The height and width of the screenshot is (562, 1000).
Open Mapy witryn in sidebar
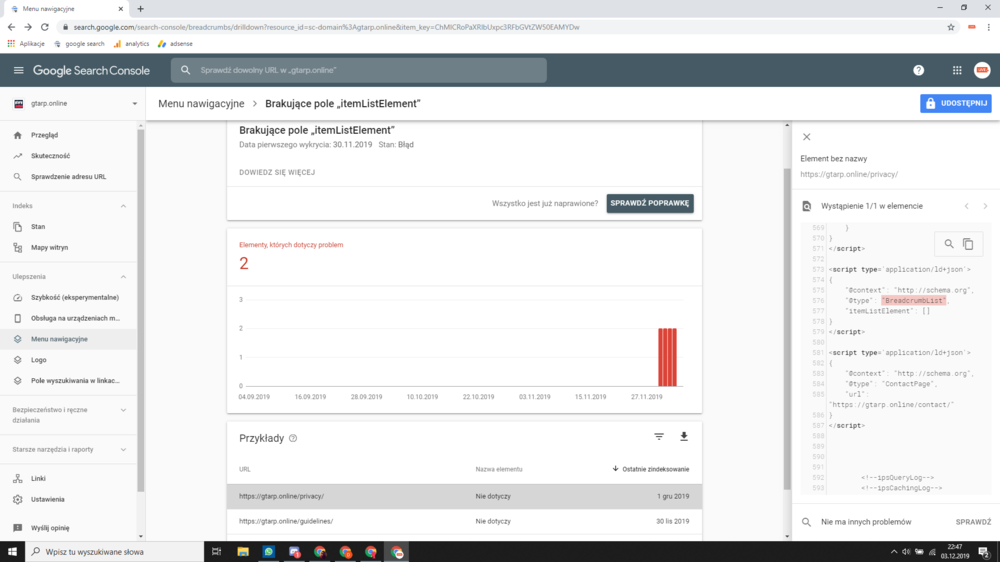[x=49, y=247]
